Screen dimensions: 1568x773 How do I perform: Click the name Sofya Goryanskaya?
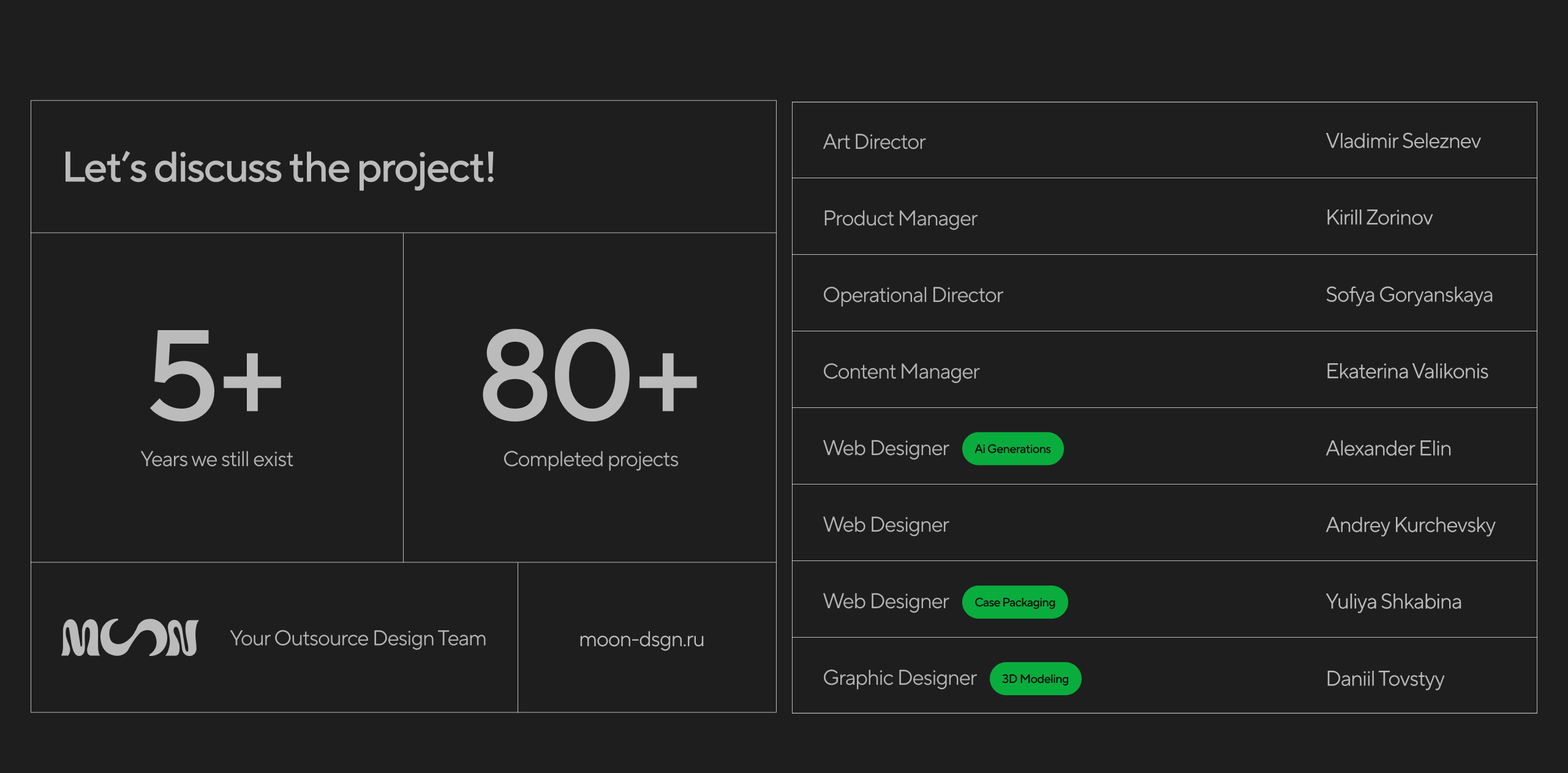1409,295
